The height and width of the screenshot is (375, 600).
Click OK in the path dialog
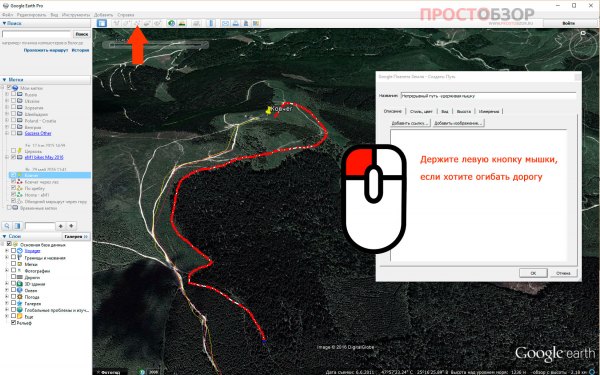click(533, 273)
